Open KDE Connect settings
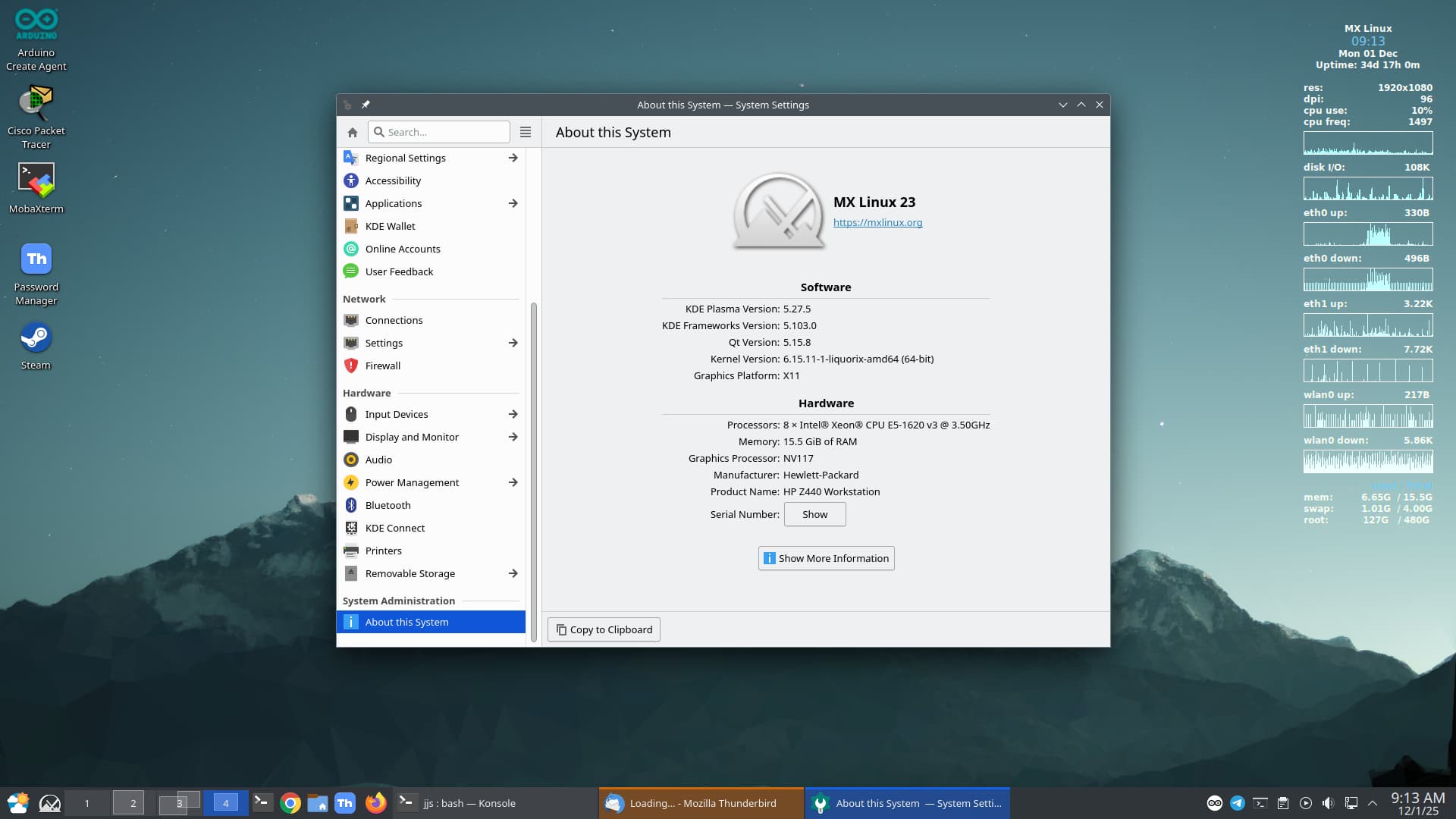The image size is (1456, 819). tap(394, 528)
